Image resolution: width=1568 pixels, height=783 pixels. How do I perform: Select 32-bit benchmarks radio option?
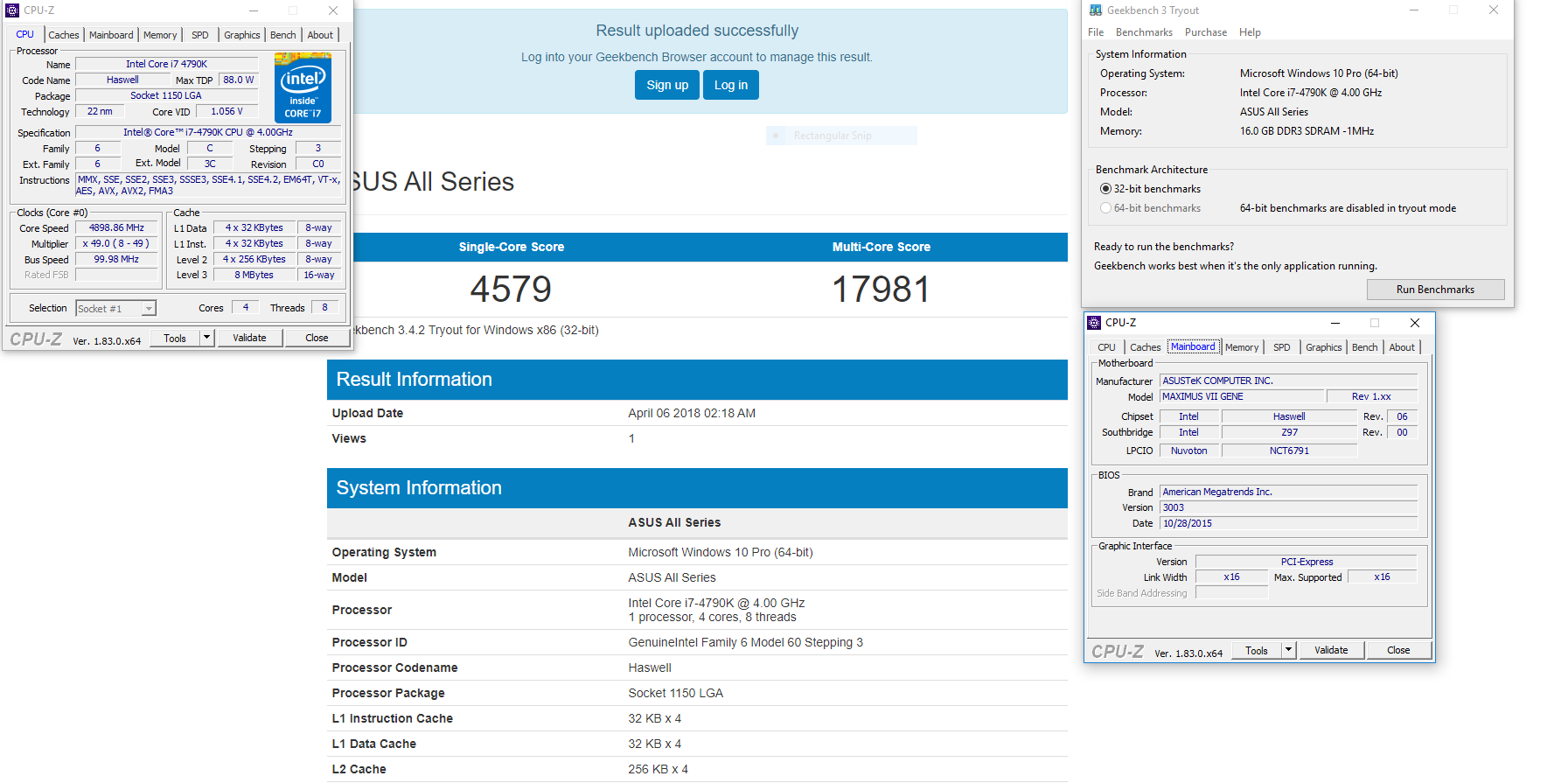[x=1105, y=189]
